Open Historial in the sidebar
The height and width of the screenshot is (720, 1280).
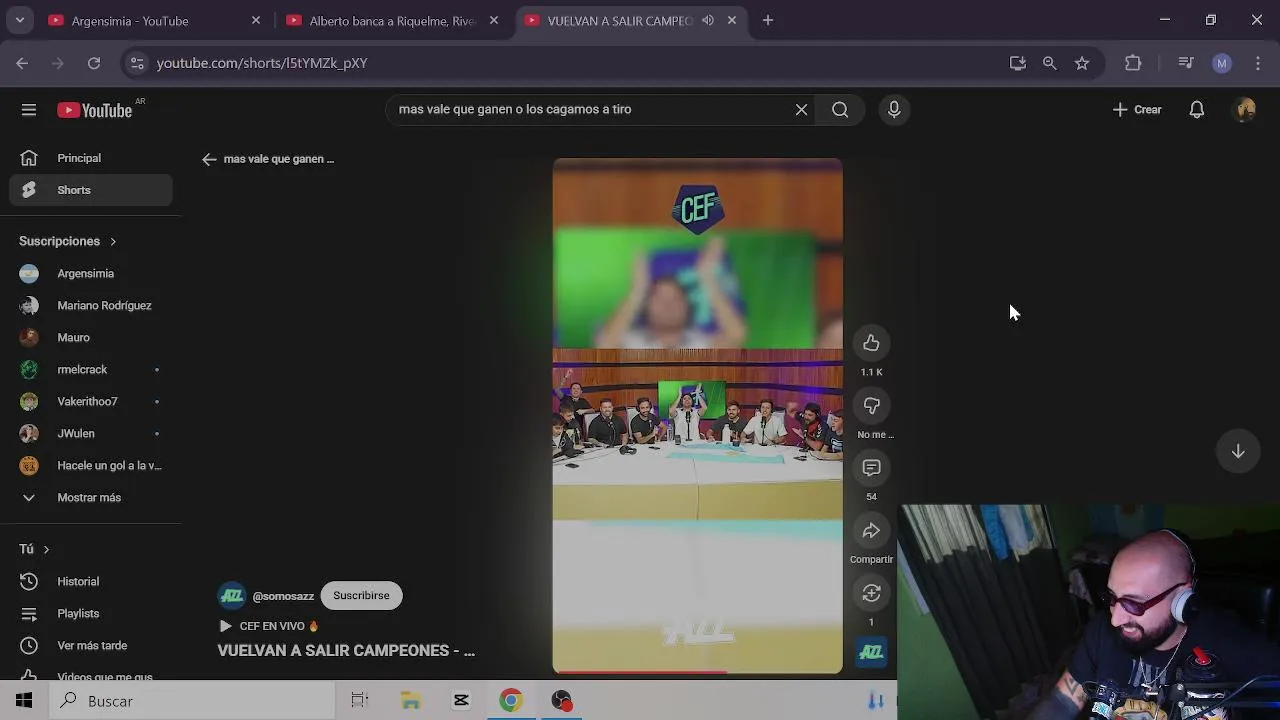pos(91,581)
